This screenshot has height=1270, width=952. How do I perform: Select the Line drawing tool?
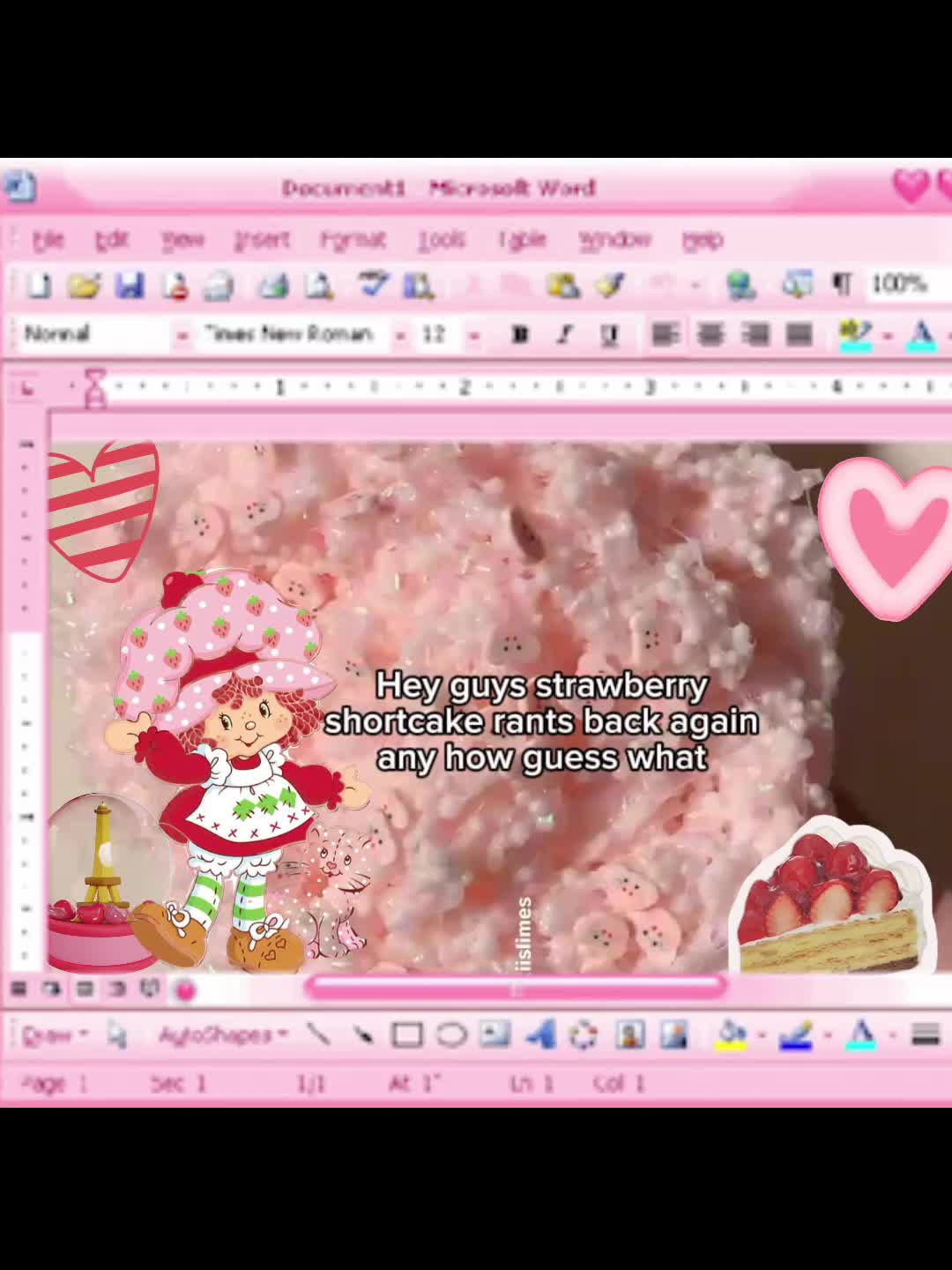319,1034
